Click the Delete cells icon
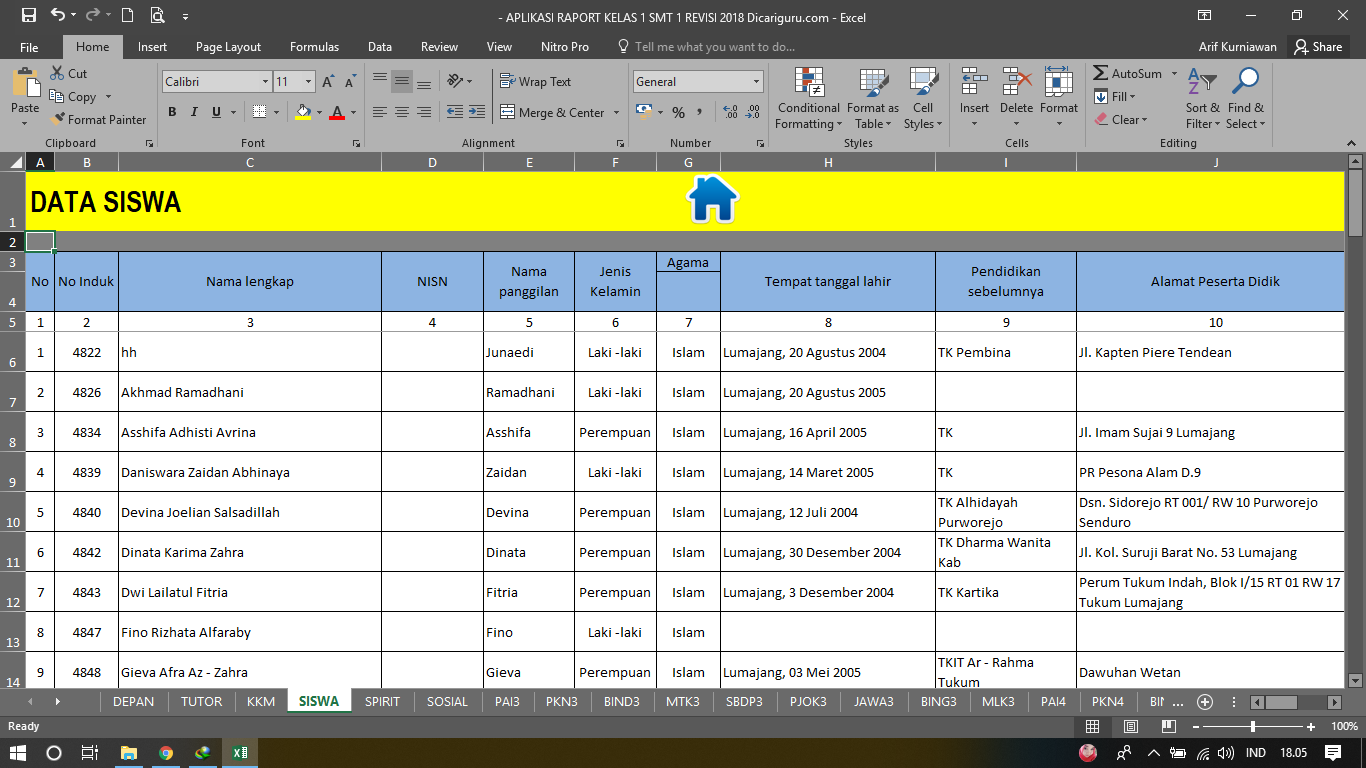Viewport: 1366px width, 768px height. coord(1016,97)
